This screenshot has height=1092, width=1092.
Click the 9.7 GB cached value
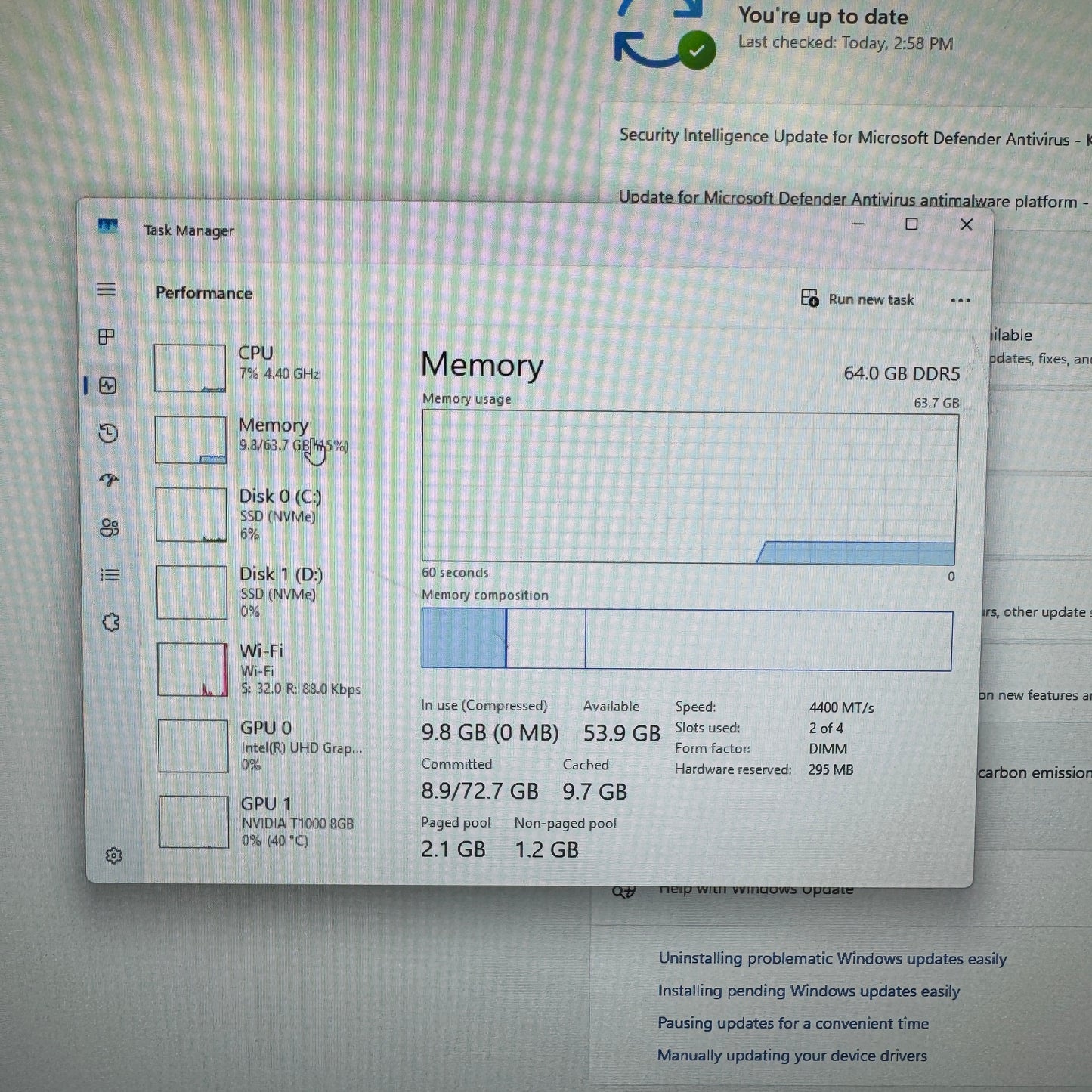click(595, 792)
